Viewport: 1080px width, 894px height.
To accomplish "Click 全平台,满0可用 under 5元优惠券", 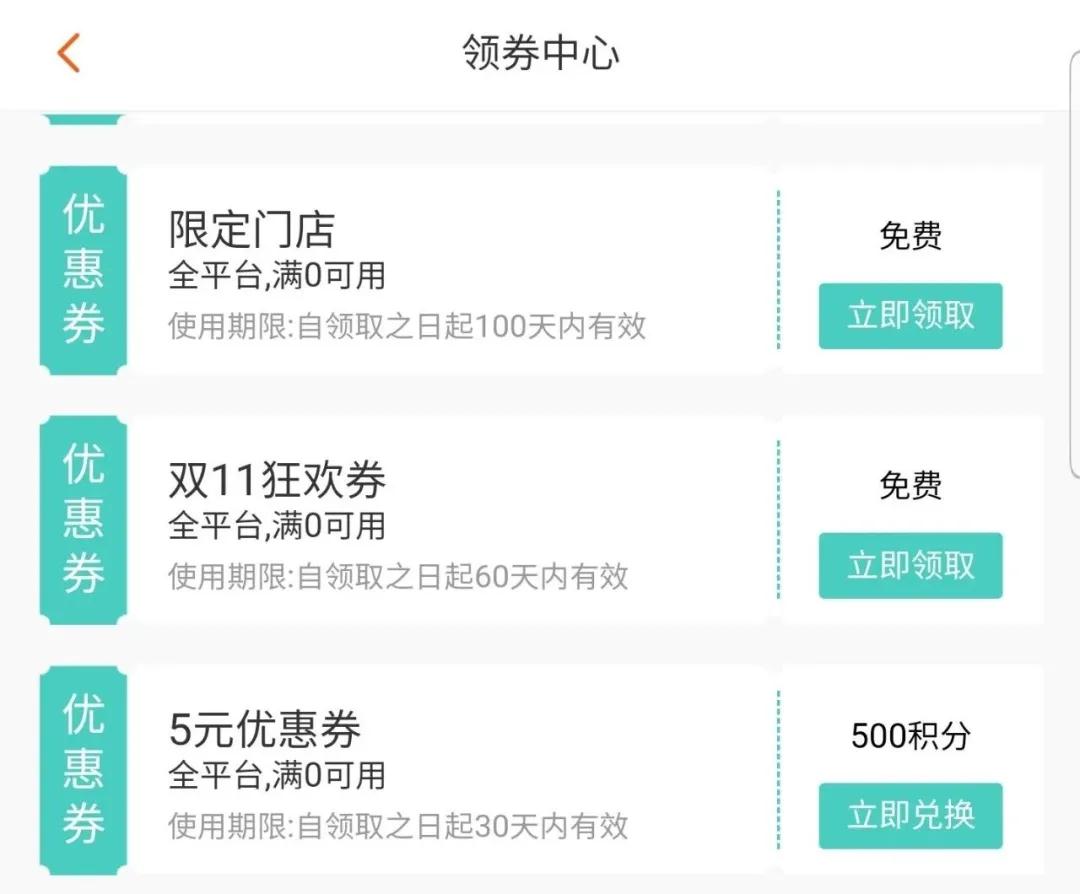I will [x=277, y=776].
